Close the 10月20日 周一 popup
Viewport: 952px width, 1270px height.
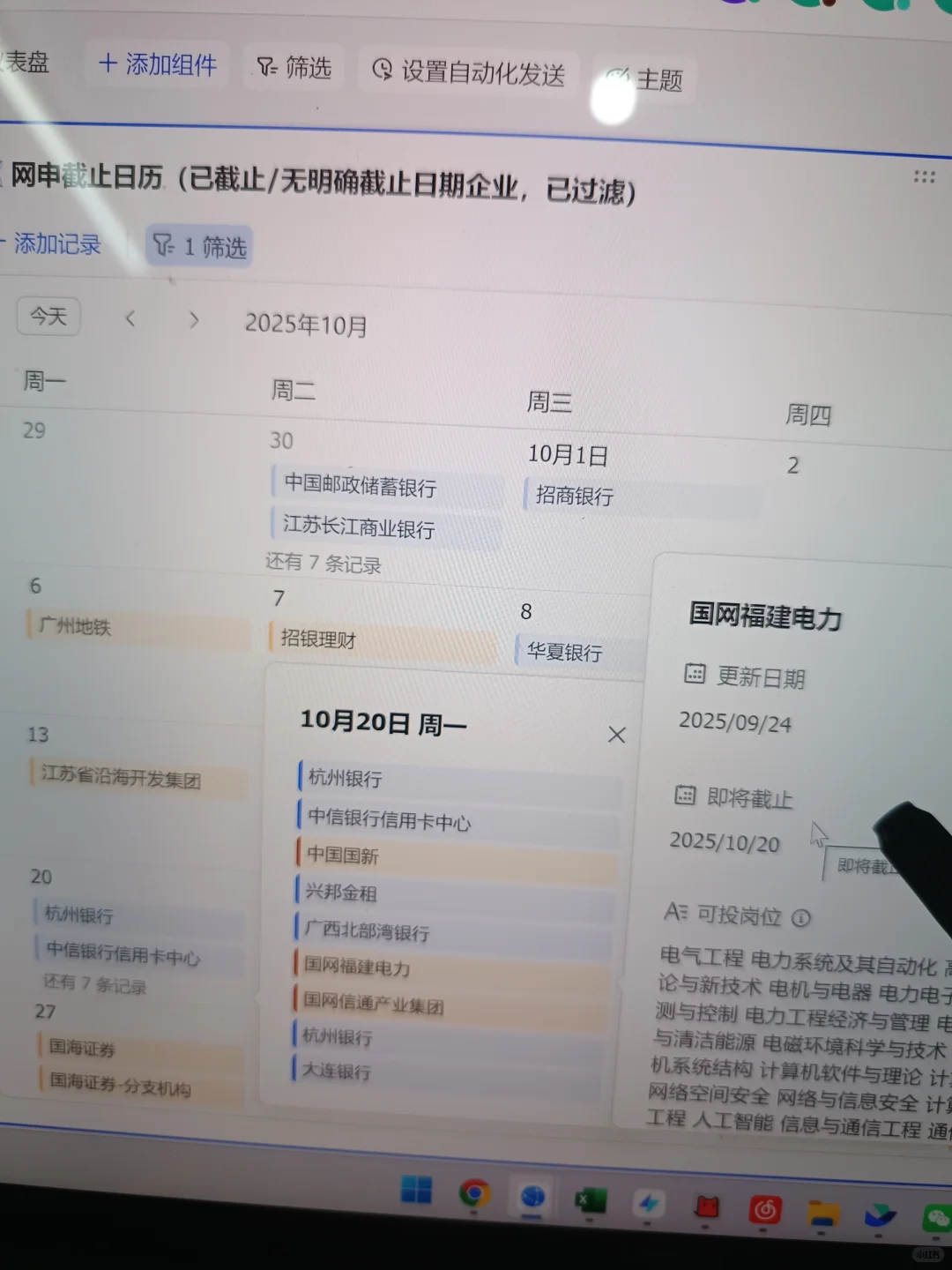pos(617,735)
